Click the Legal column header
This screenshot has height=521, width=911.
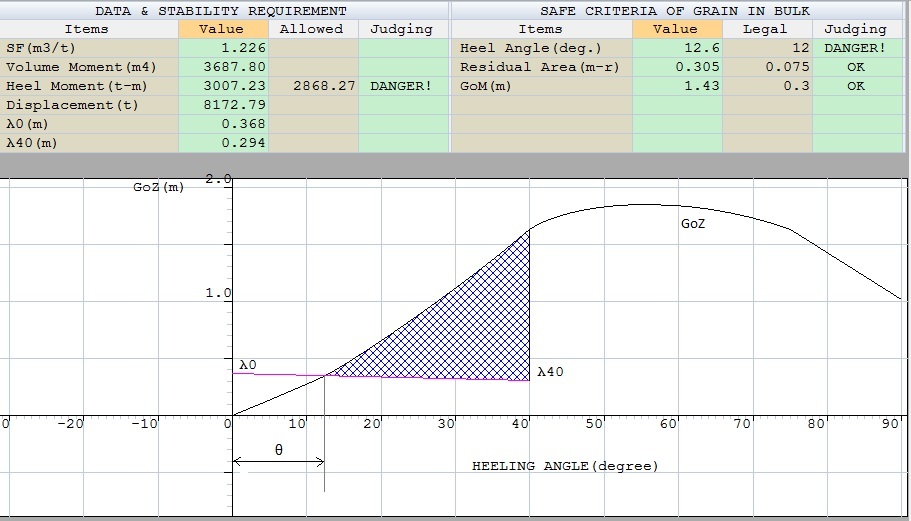[767, 29]
